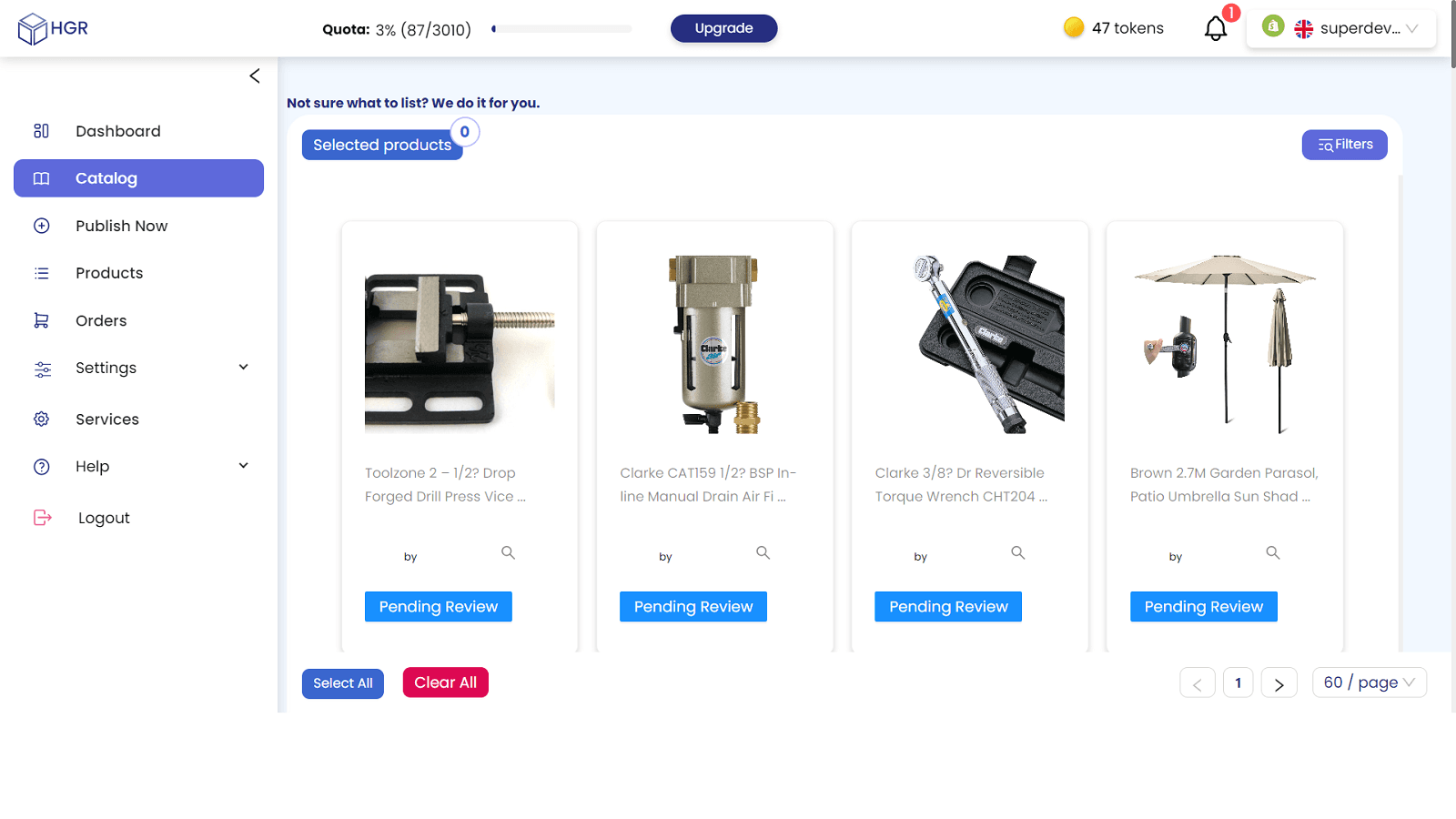Screen dimensions: 1456x819
Task: Open Orders using the cart icon
Action: [41, 319]
